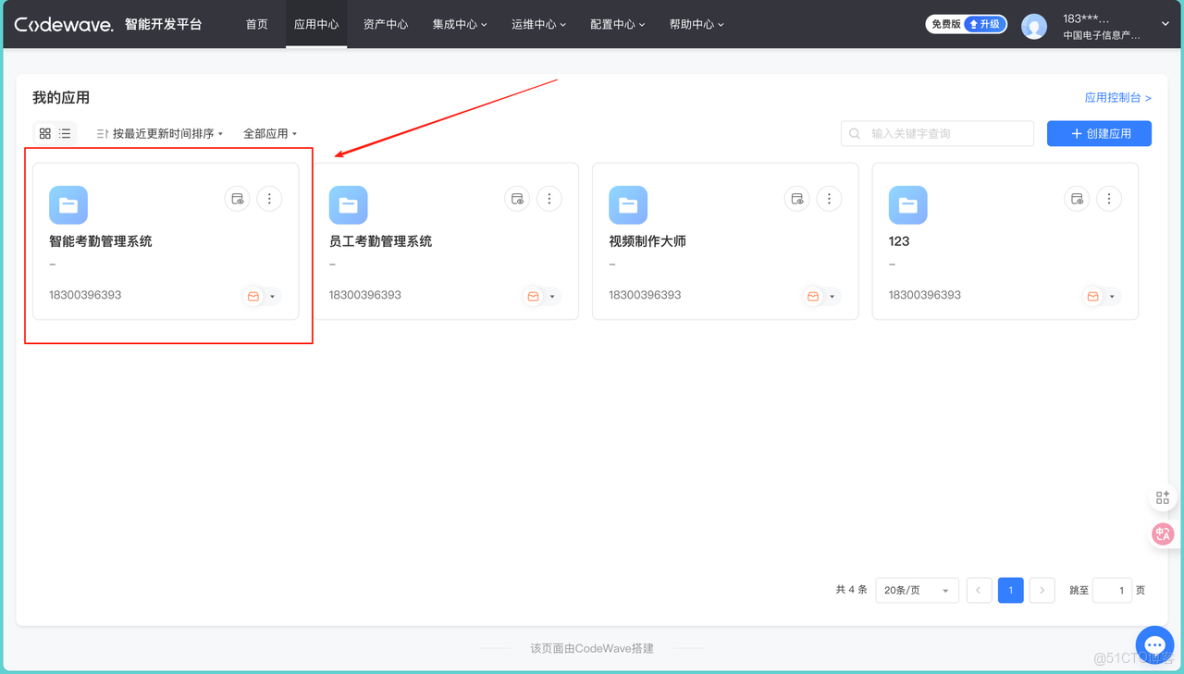Click the preview icon on the 123 card
The width and height of the screenshot is (1184, 674).
[x=1077, y=199]
